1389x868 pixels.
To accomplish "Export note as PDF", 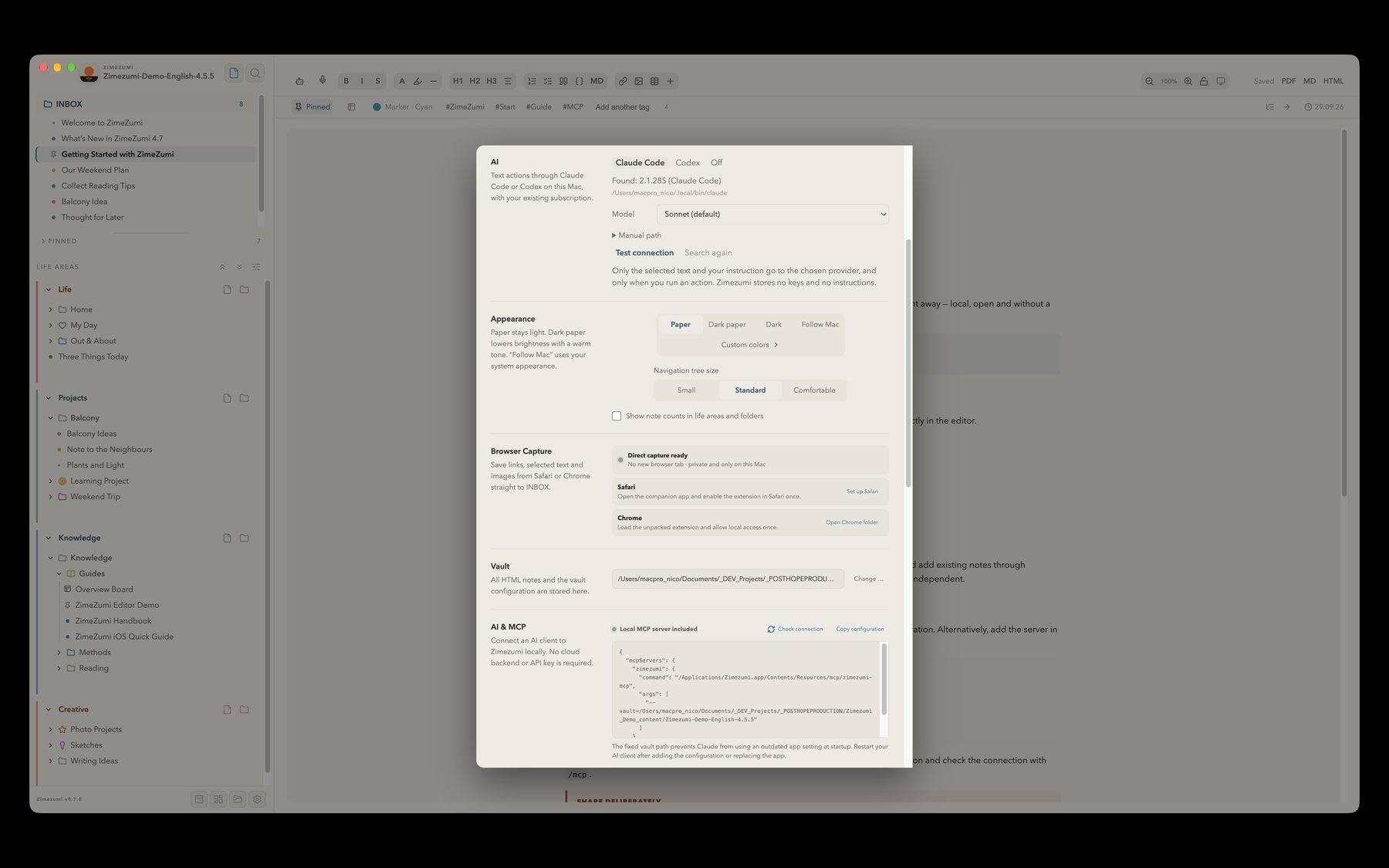I will point(1289,81).
